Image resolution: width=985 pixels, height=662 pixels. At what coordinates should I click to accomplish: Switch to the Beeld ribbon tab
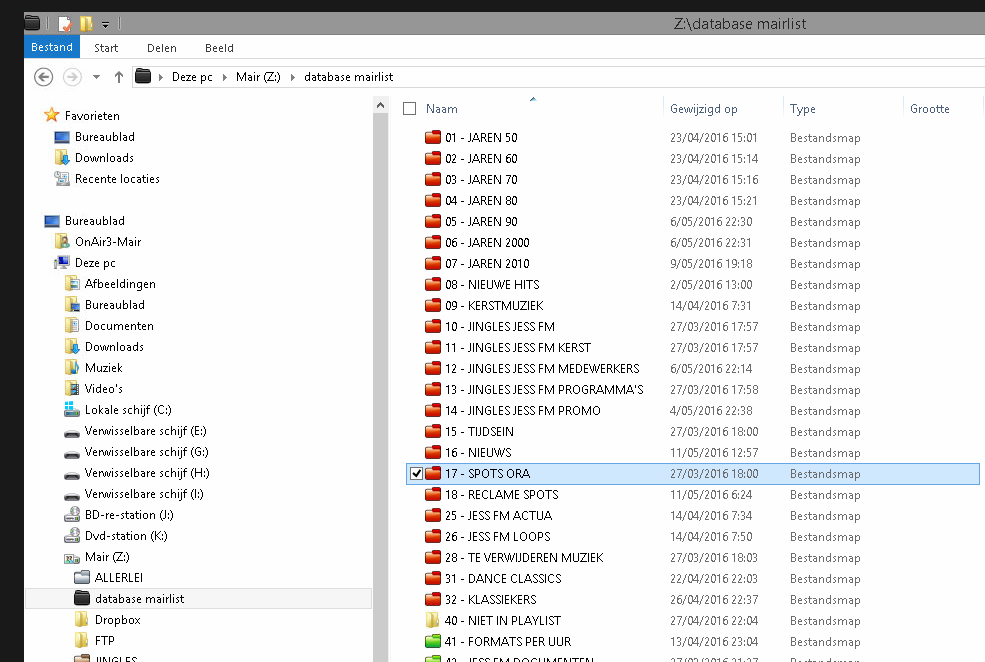(219, 48)
